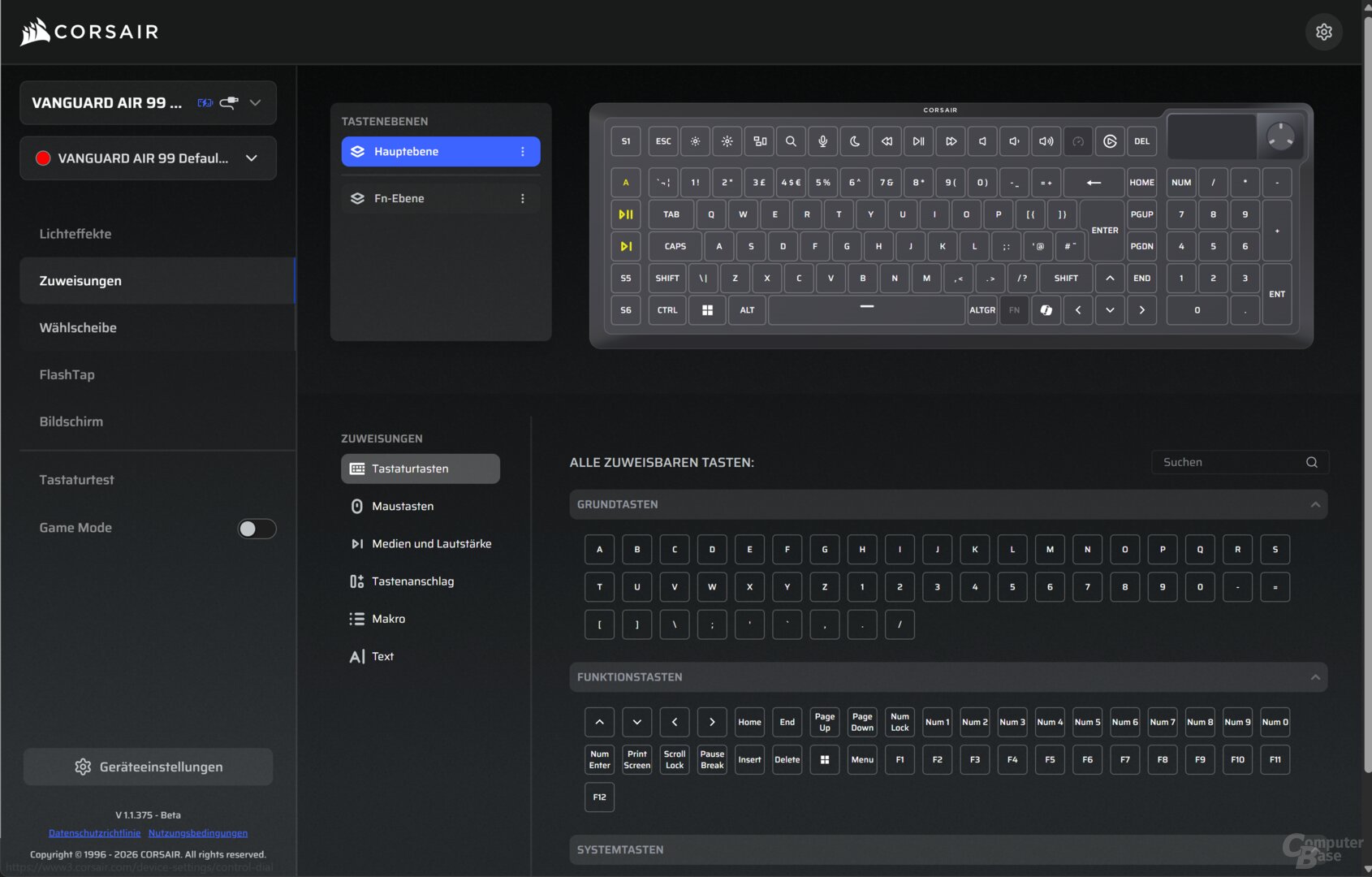1372x877 pixels.
Task: Select the play/pause media key on the keyboard
Action: [918, 140]
